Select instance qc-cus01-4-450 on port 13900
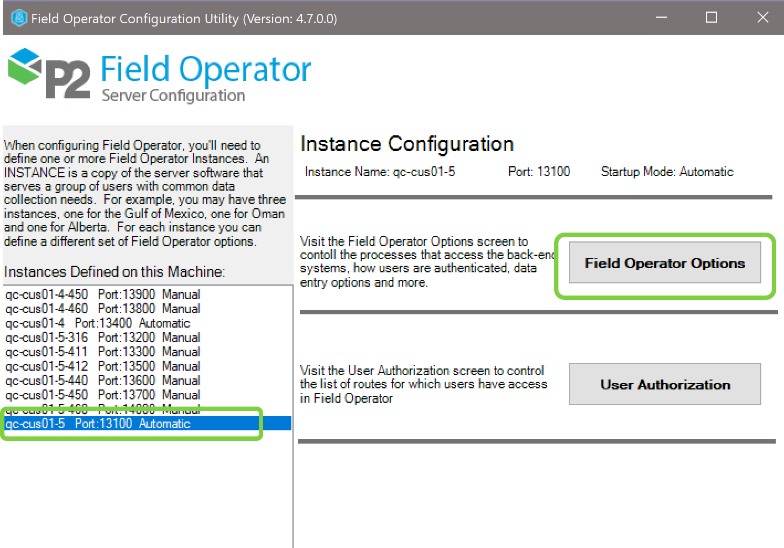784x548 pixels. tap(102, 295)
